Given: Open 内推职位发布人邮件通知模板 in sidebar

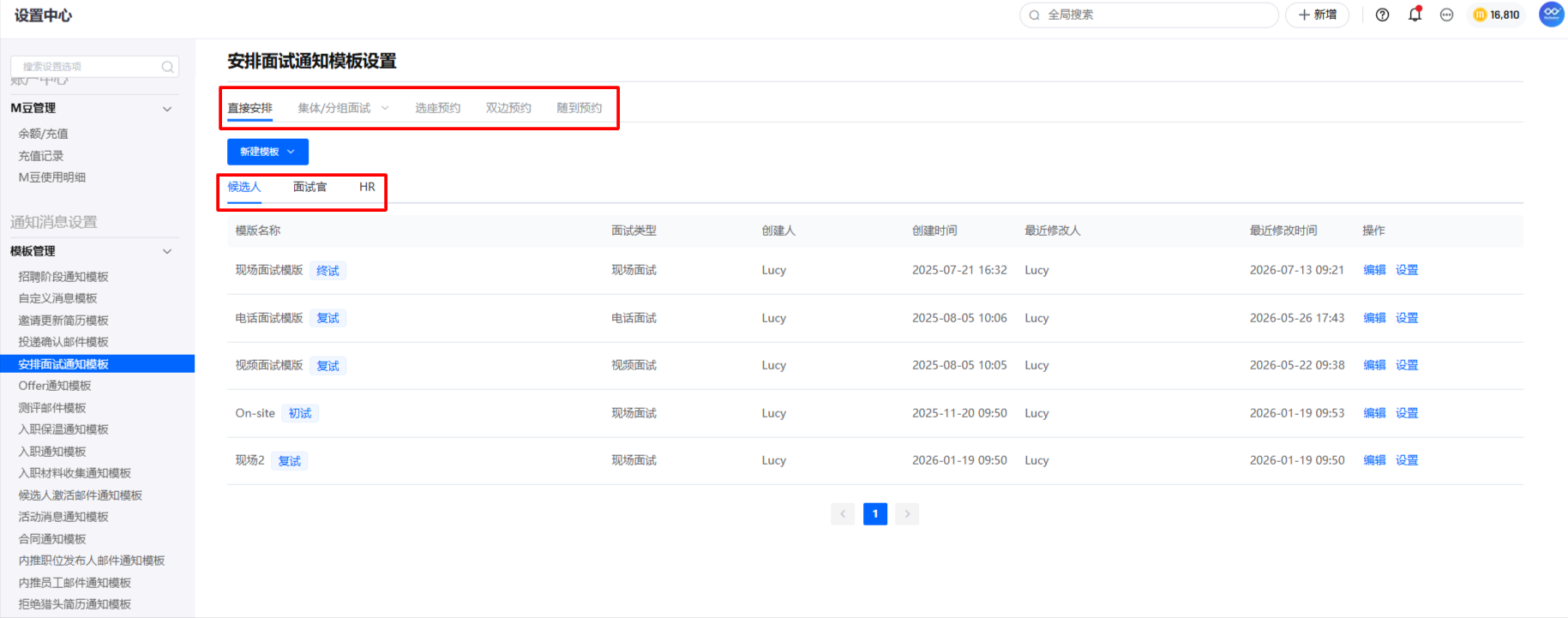Looking at the screenshot, I should tap(92, 561).
